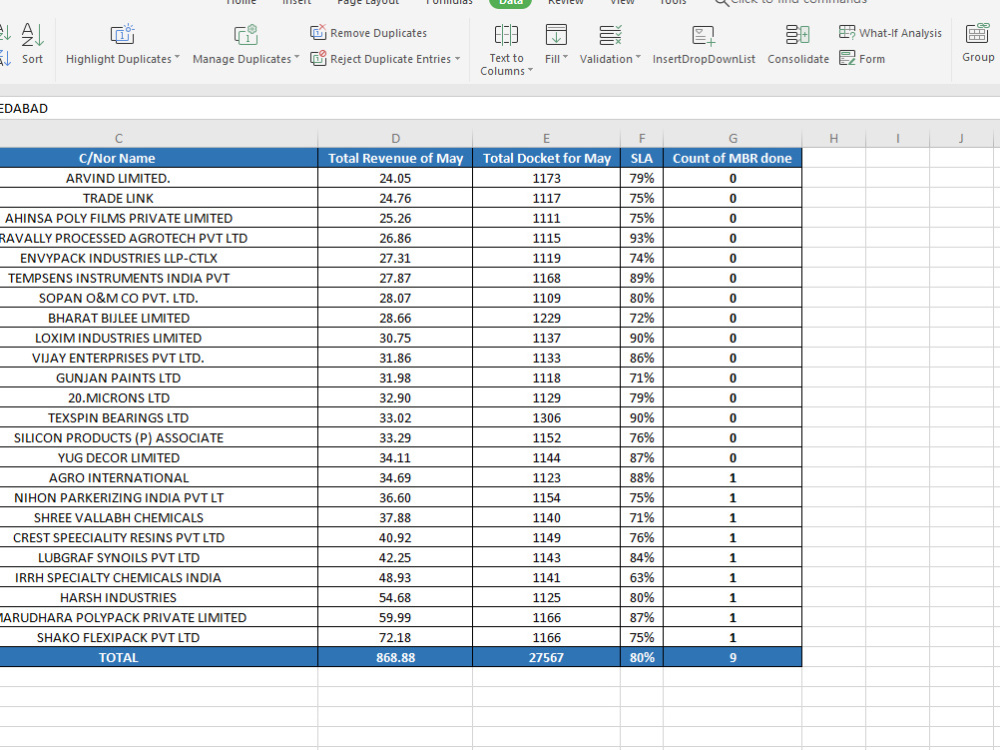Click the Consolidate icon
Image resolution: width=1000 pixels, height=750 pixels.
798,34
